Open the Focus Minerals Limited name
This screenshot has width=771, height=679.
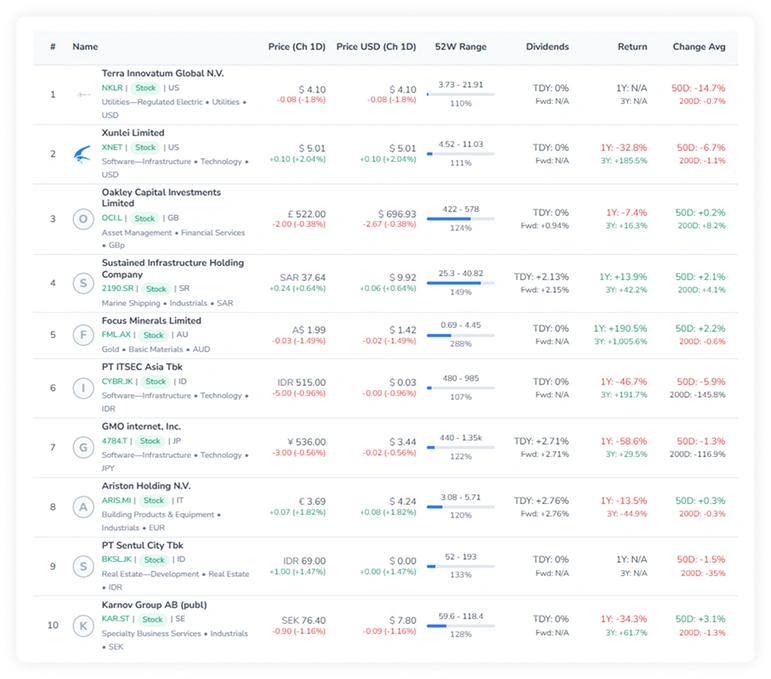[151, 321]
